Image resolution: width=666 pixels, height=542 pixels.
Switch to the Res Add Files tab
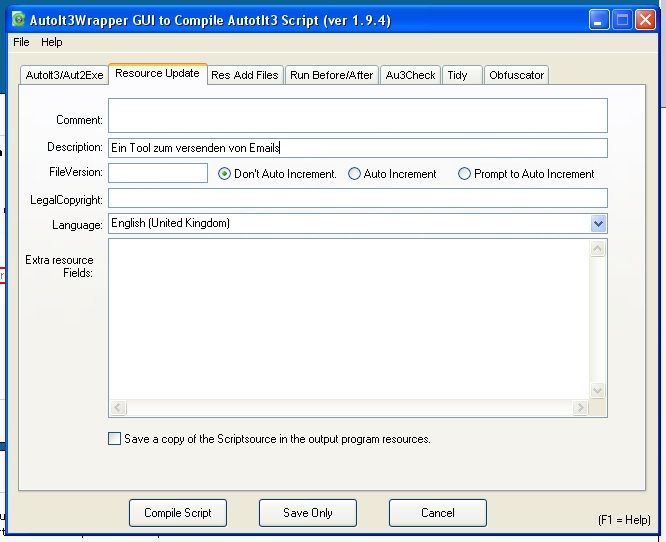244,75
